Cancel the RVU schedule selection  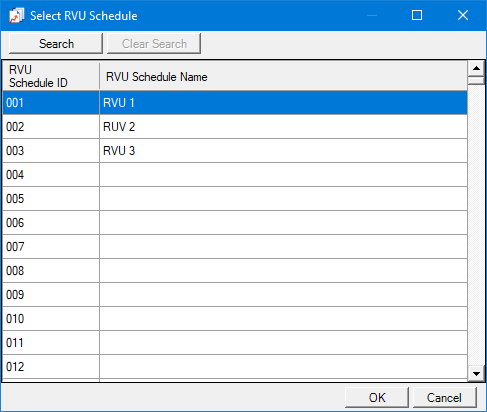click(x=445, y=397)
